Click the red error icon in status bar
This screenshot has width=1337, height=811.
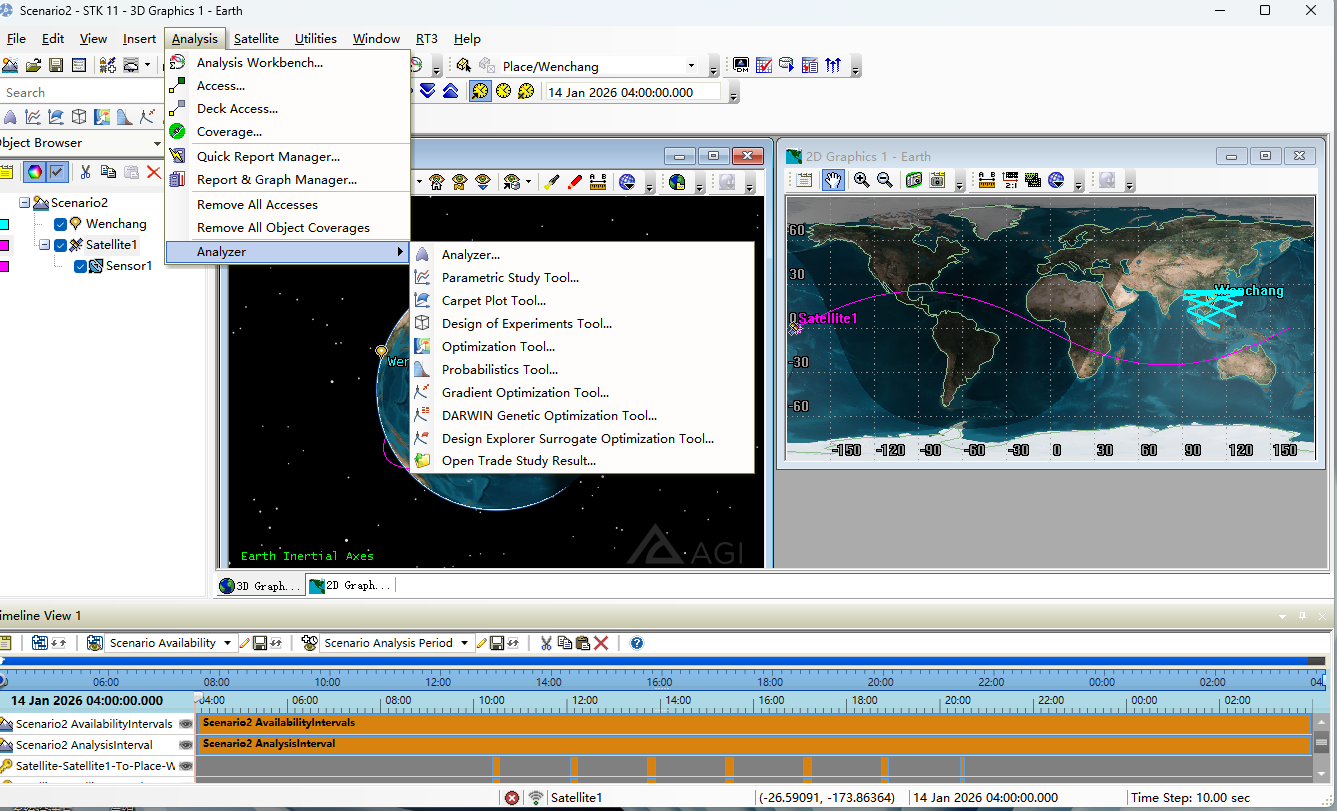pos(512,798)
